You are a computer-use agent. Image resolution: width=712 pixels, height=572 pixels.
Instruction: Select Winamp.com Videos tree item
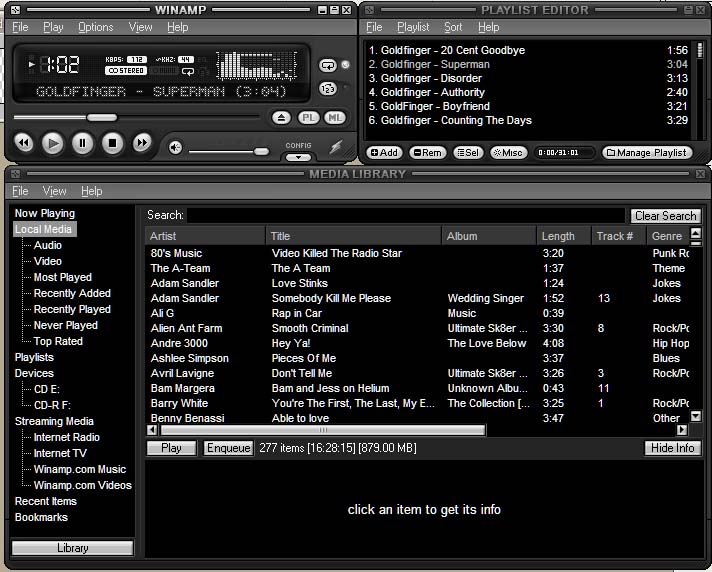(x=83, y=485)
